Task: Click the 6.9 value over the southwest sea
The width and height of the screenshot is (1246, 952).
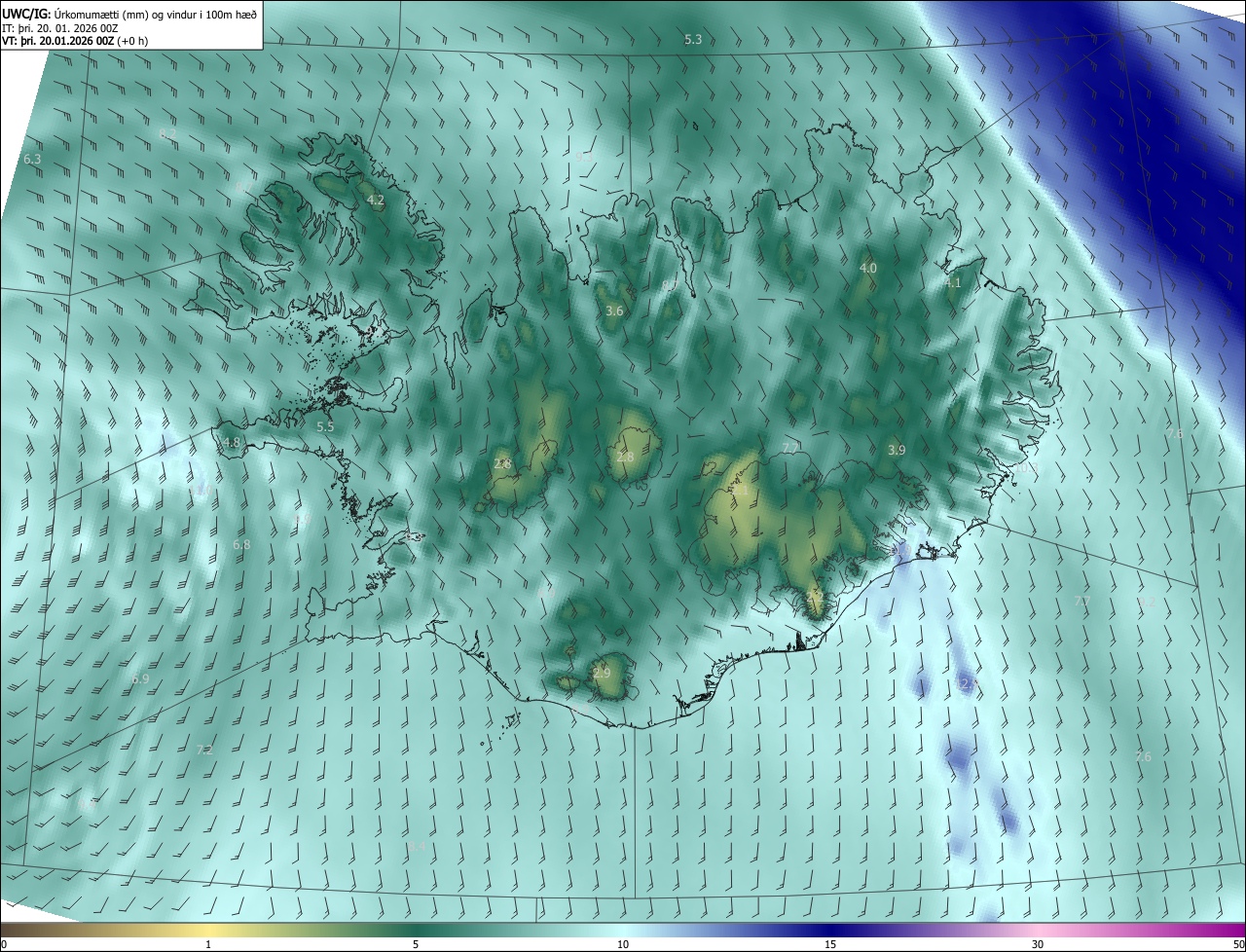Action: coord(140,678)
